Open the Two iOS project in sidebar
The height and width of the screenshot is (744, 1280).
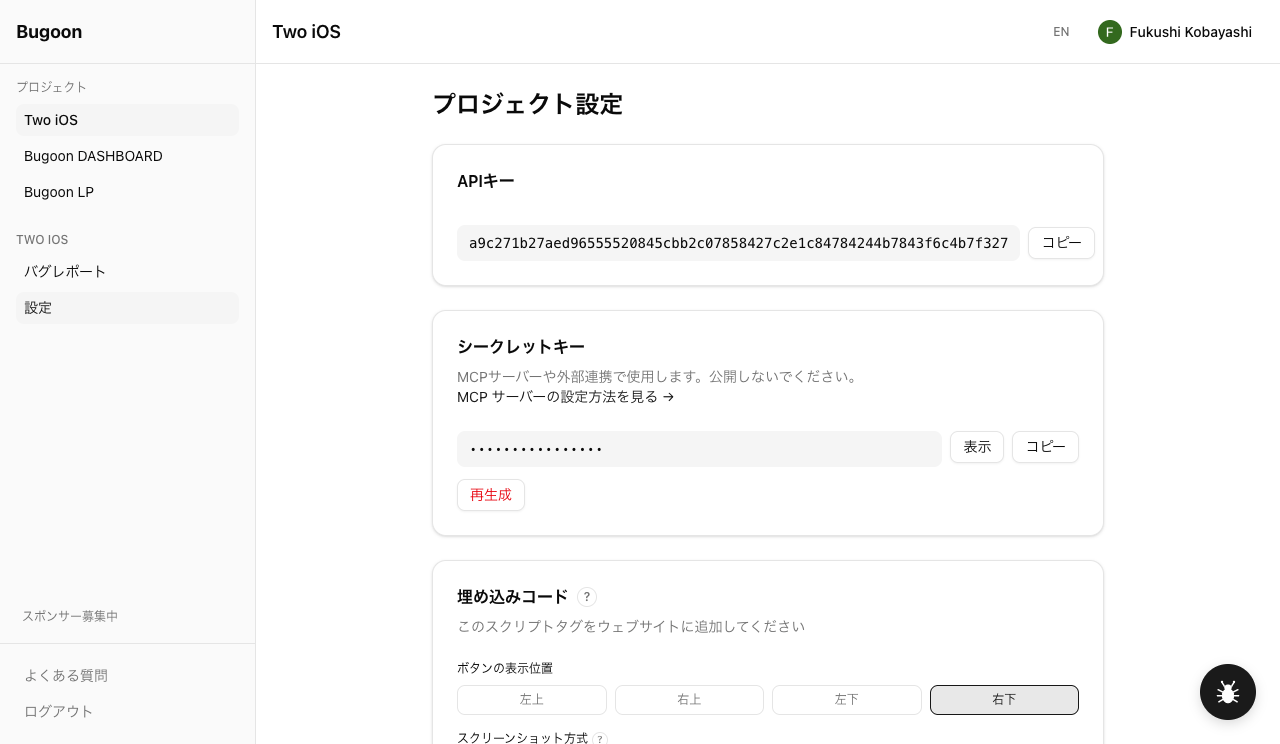pyautogui.click(x=127, y=120)
